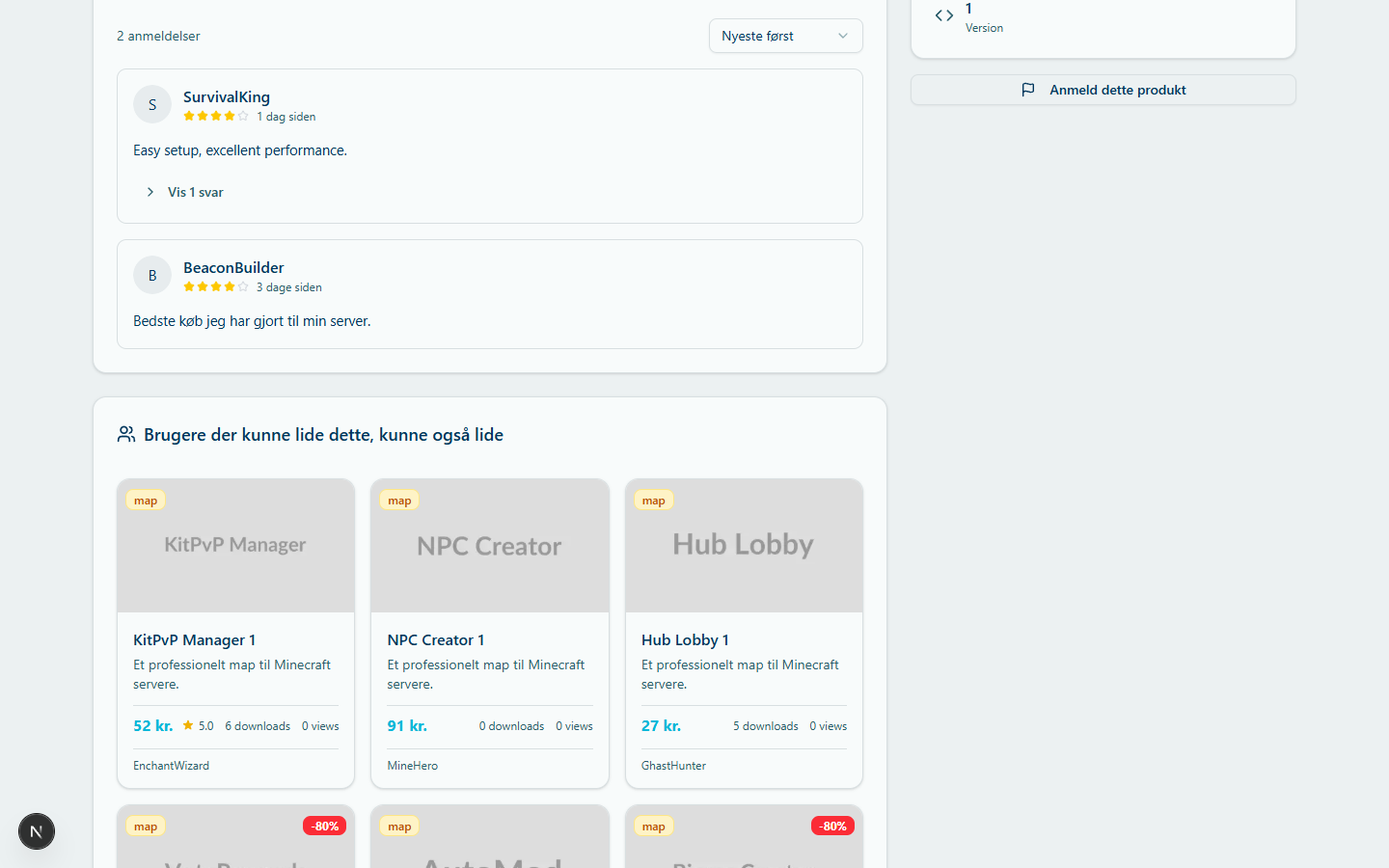Click the map tag on KitPvP Manager card

pos(146,501)
